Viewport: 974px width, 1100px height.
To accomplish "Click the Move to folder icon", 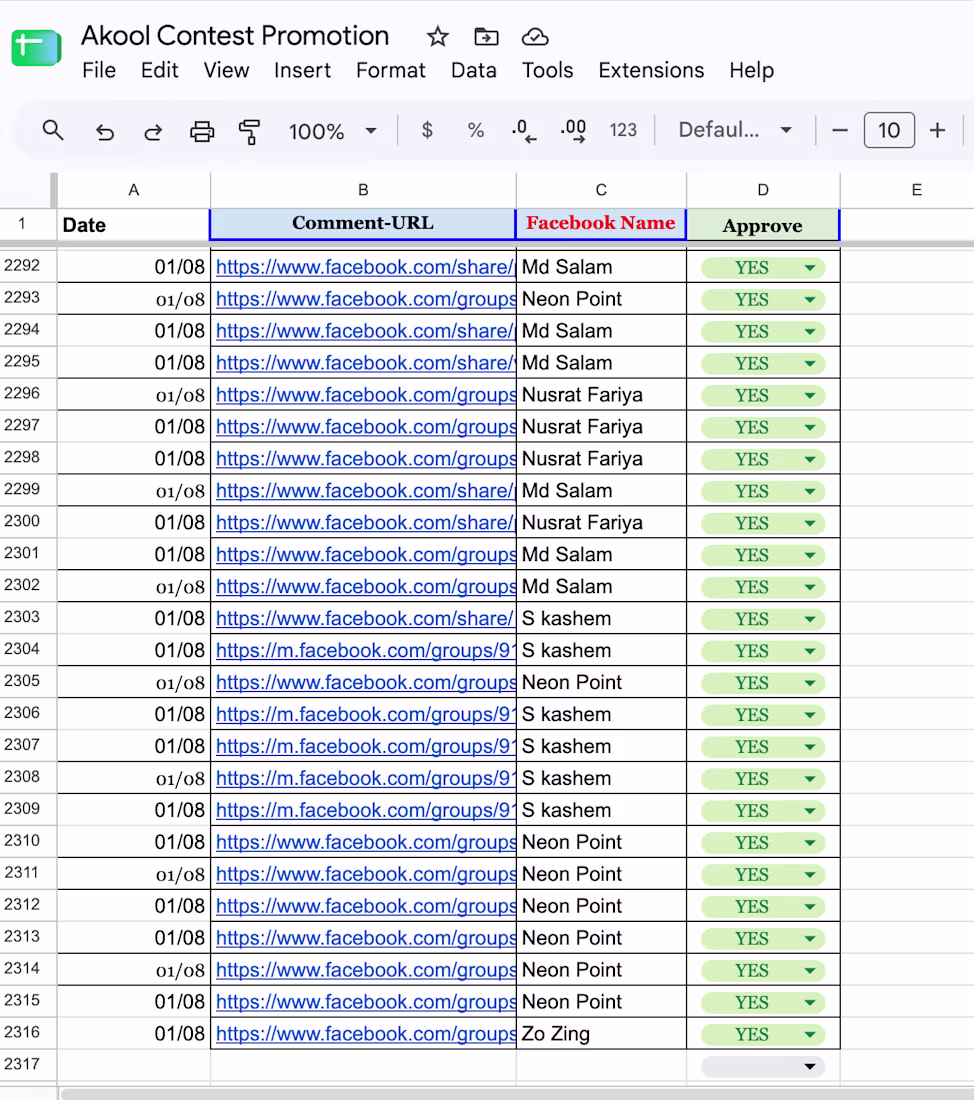I will pyautogui.click(x=486, y=36).
